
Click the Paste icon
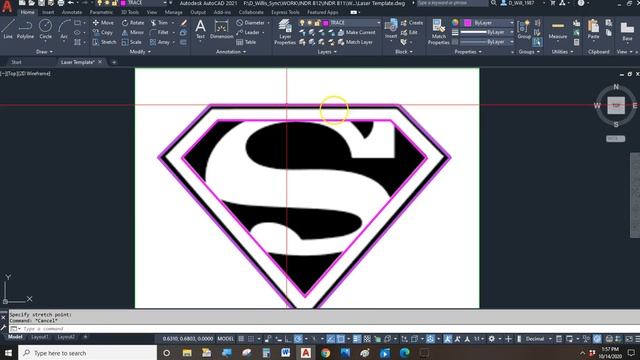tap(593, 30)
